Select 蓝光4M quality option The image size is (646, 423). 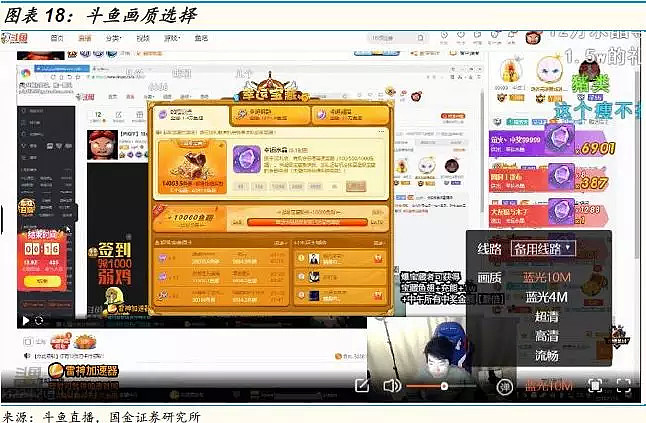click(x=546, y=297)
